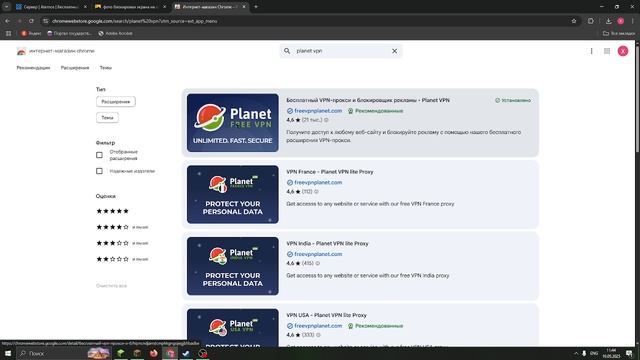Select the Расширения type filter chip
Viewport: 640px width, 360px height.
(x=116, y=102)
